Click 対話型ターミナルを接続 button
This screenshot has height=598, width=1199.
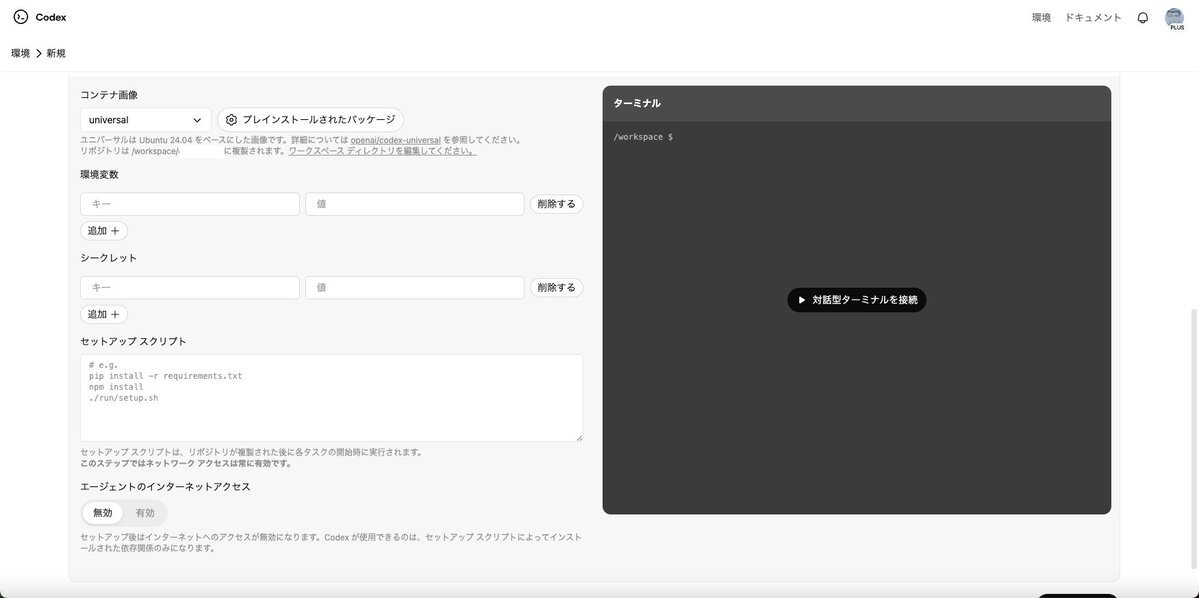[856, 301]
